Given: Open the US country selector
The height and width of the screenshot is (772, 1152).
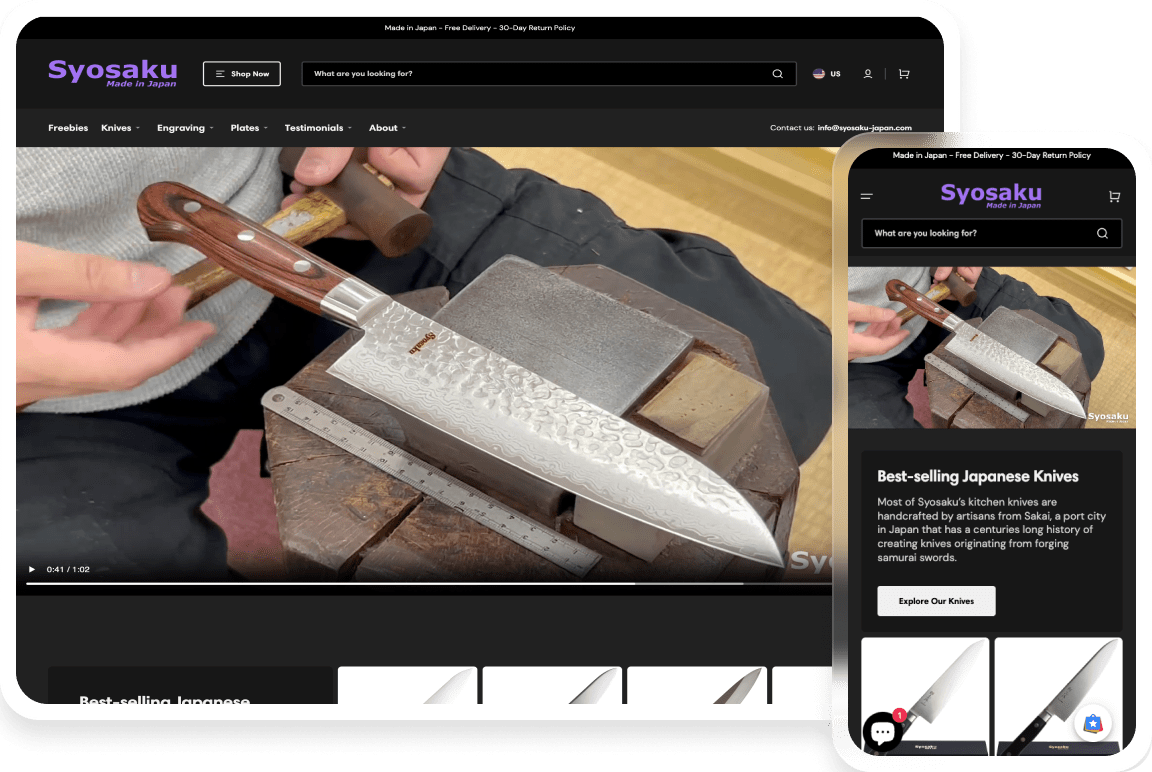Looking at the screenshot, I should click(x=827, y=73).
